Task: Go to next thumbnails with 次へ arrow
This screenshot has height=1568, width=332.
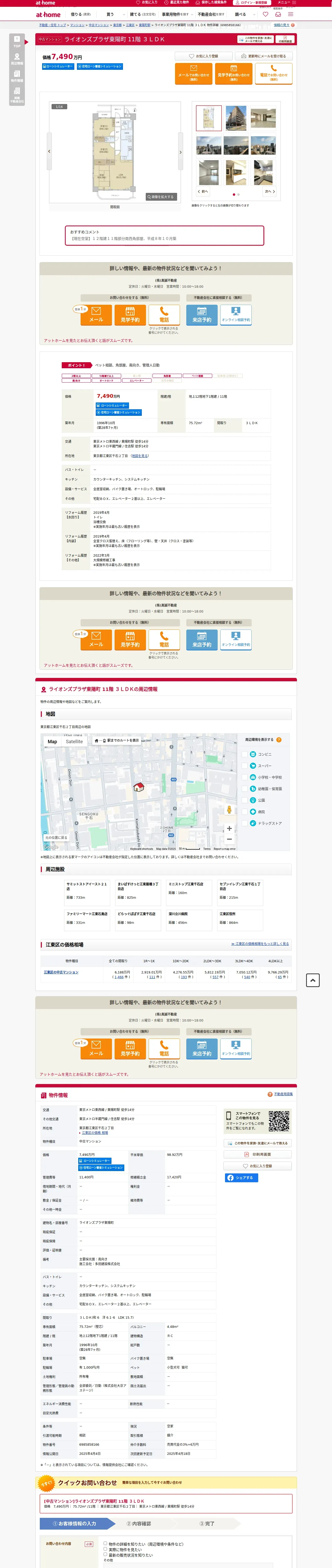Action: [270, 191]
